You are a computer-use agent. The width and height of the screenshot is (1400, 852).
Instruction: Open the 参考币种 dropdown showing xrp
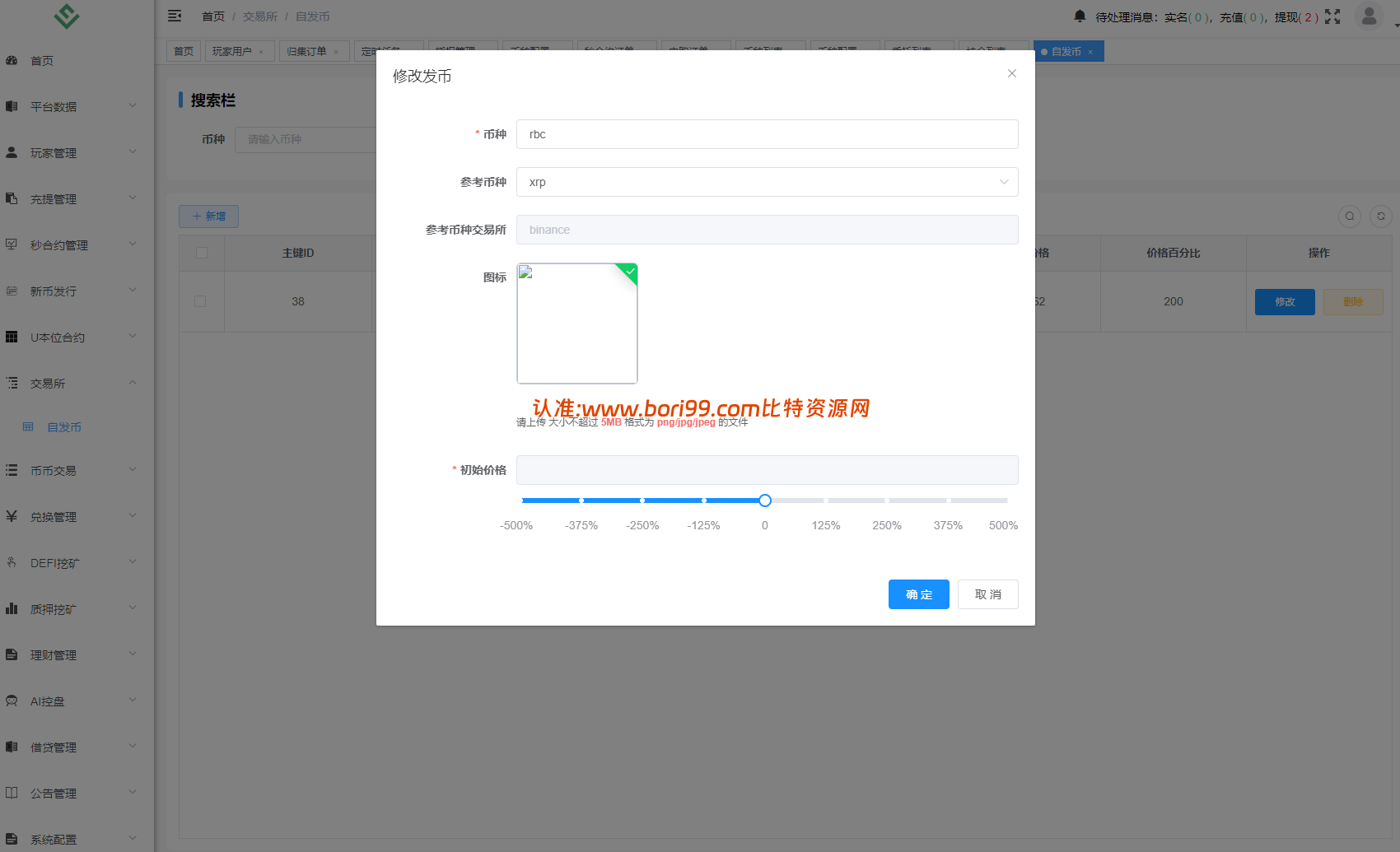click(x=767, y=182)
